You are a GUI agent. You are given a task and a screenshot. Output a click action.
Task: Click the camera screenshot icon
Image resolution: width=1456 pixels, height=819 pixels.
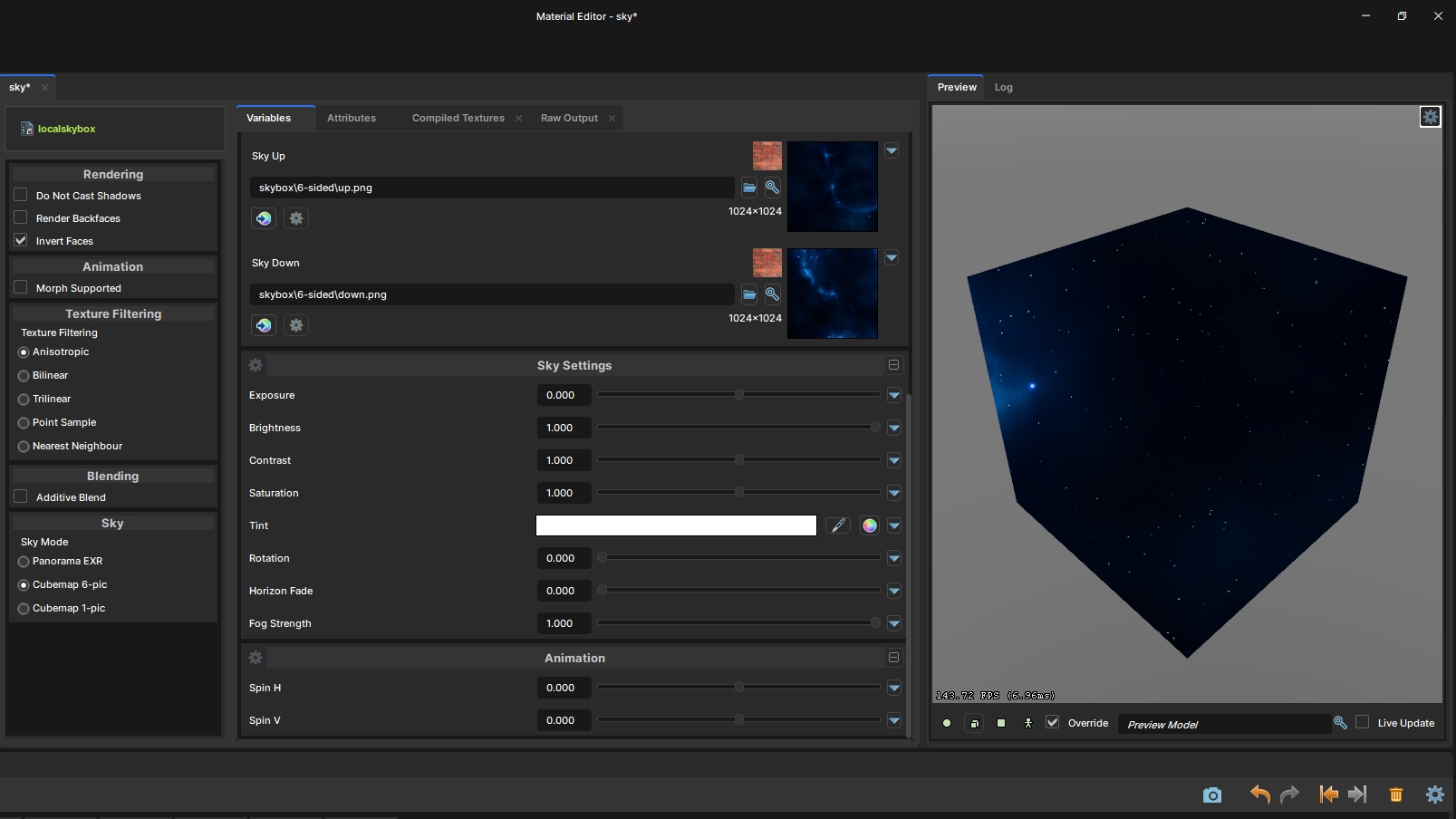[1211, 795]
